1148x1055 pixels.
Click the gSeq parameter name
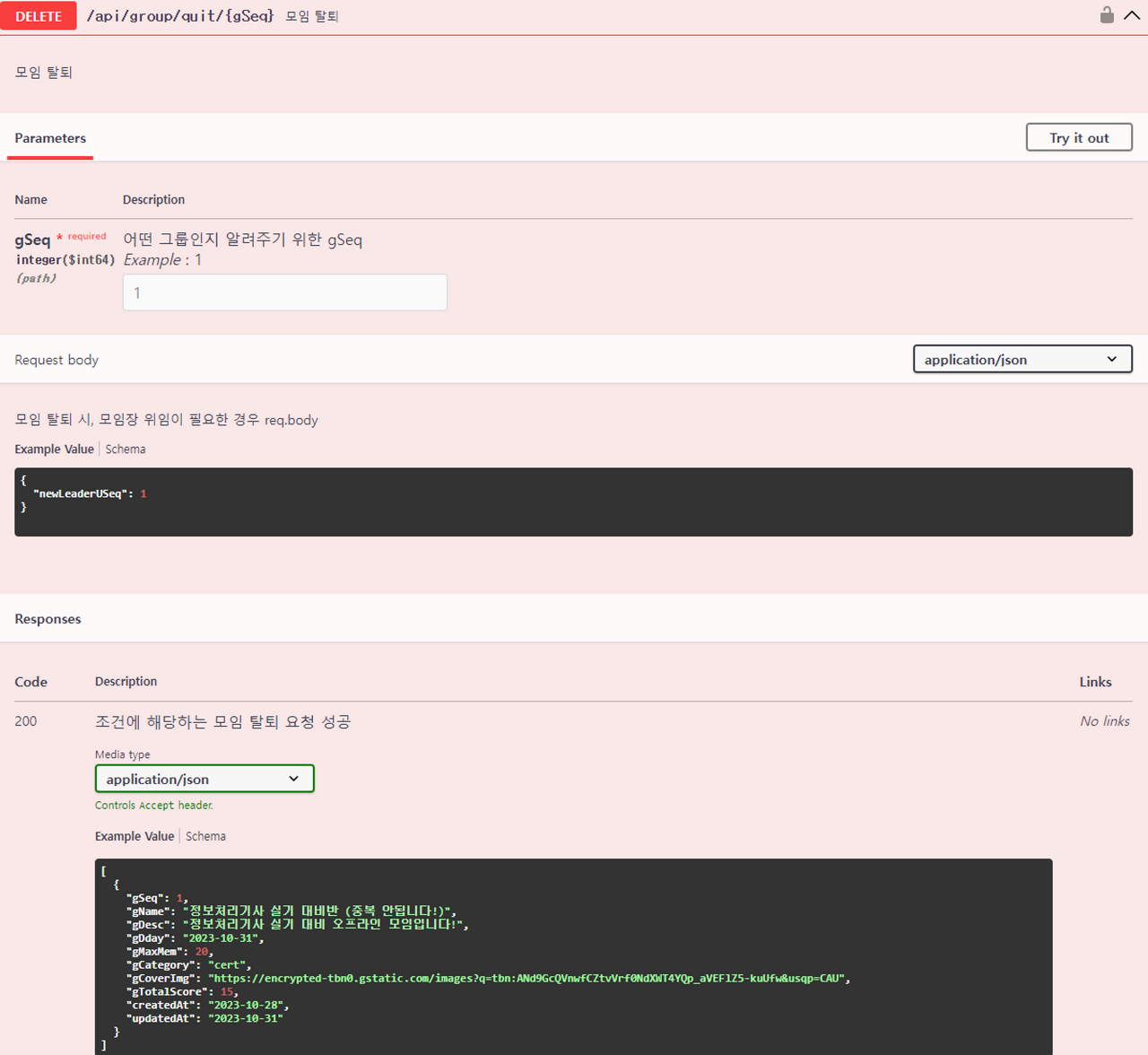pos(32,240)
